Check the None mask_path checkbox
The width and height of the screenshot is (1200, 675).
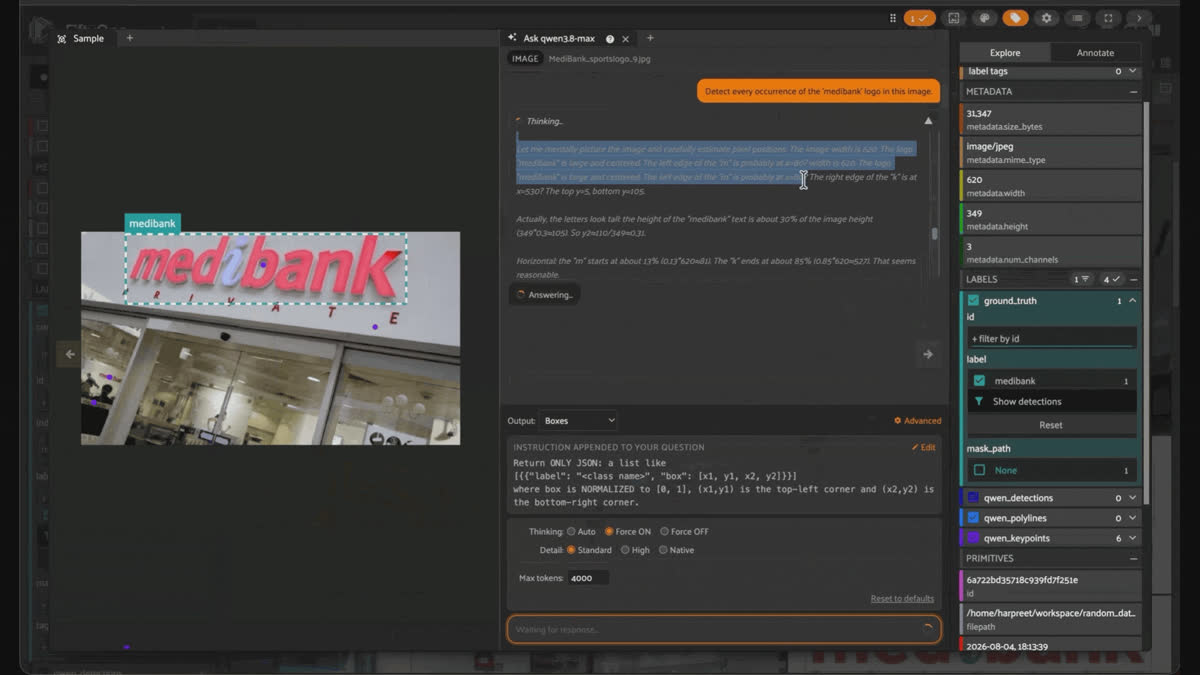click(979, 470)
